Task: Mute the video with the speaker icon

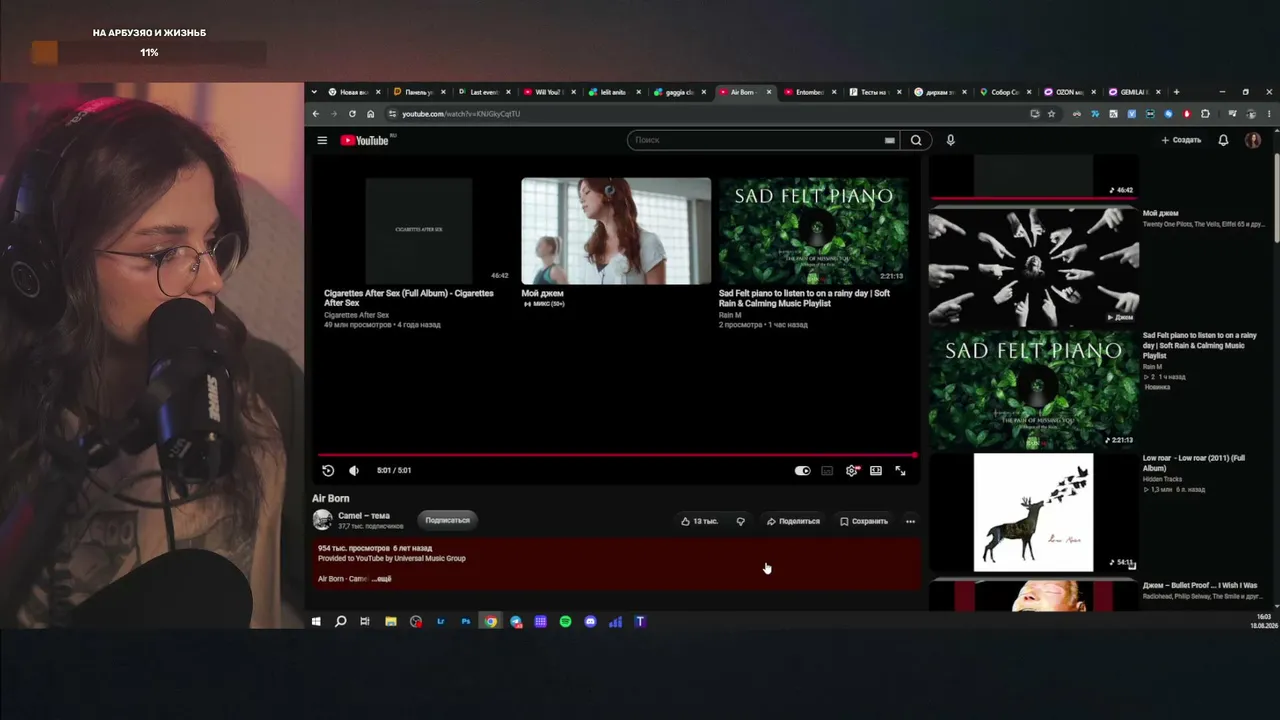Action: 354,471
